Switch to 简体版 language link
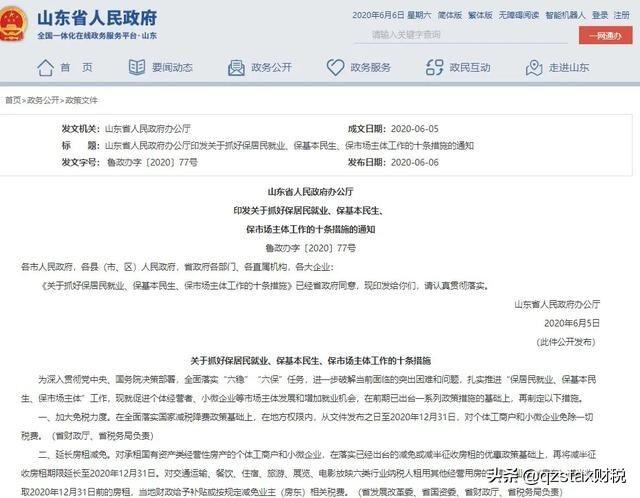Screen dimensions: 640x498 point(450,15)
